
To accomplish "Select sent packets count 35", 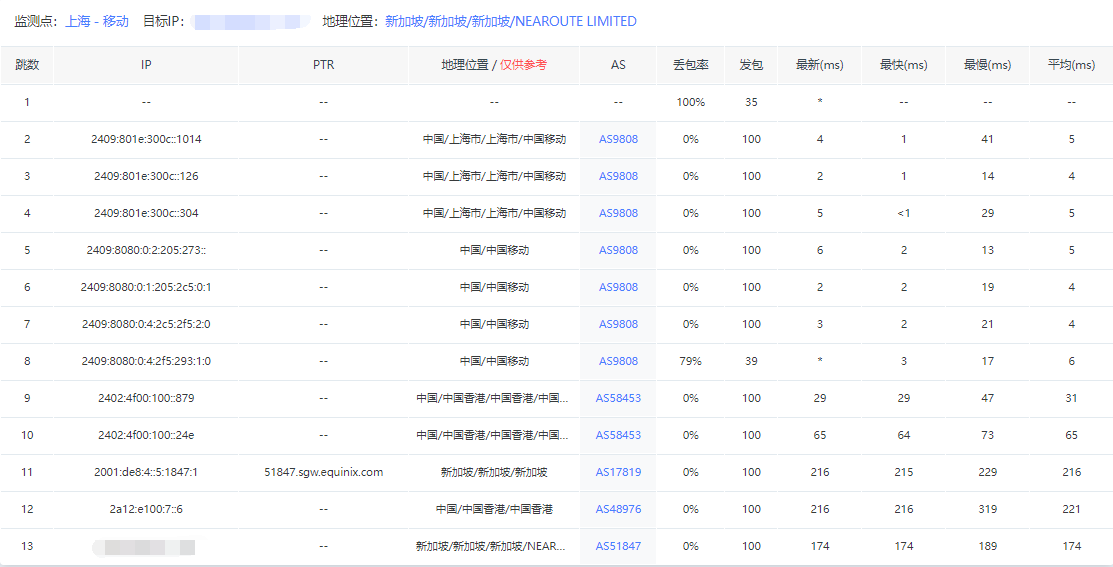I will click(751, 102).
